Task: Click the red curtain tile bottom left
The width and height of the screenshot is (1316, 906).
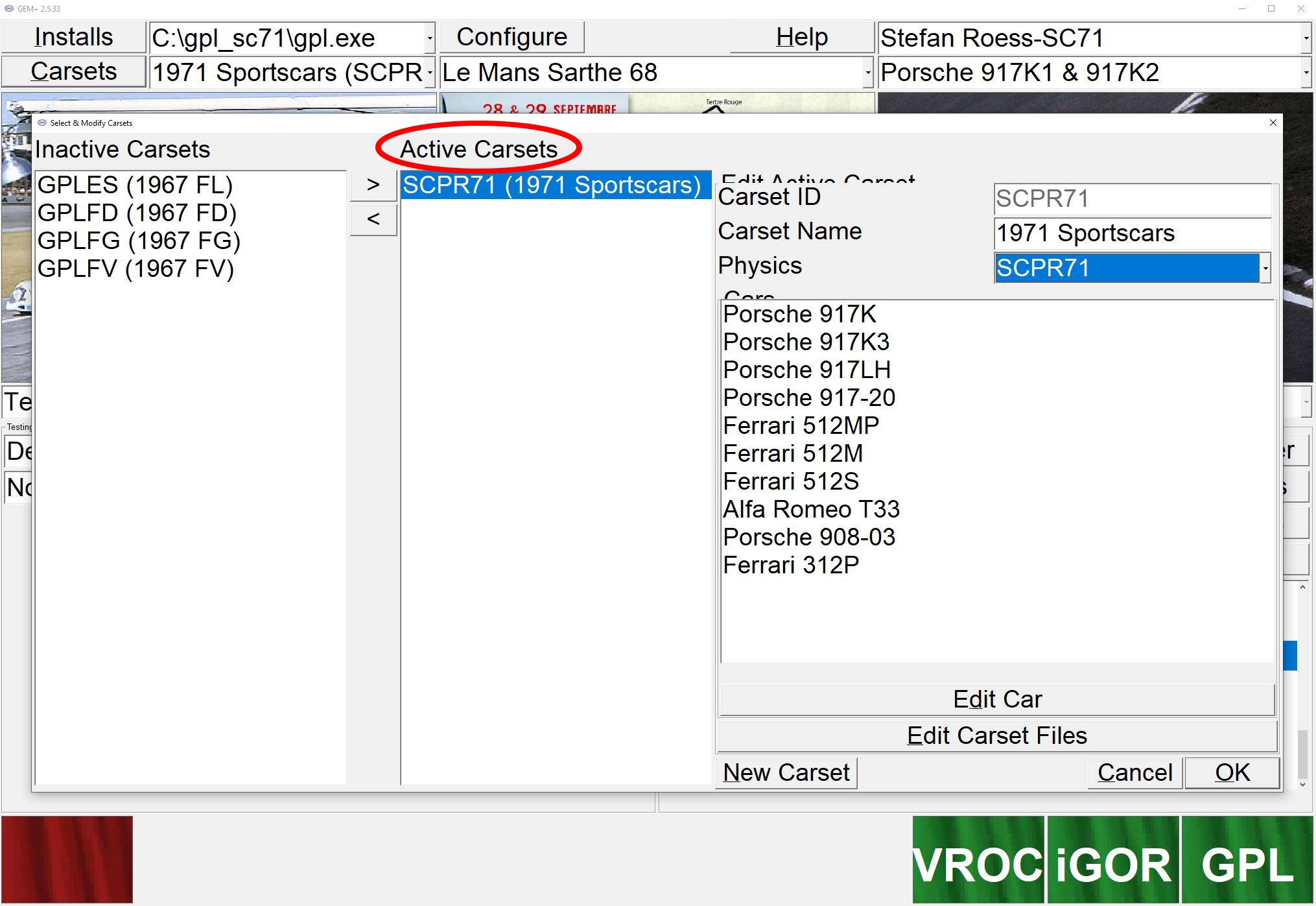Action: (x=67, y=859)
